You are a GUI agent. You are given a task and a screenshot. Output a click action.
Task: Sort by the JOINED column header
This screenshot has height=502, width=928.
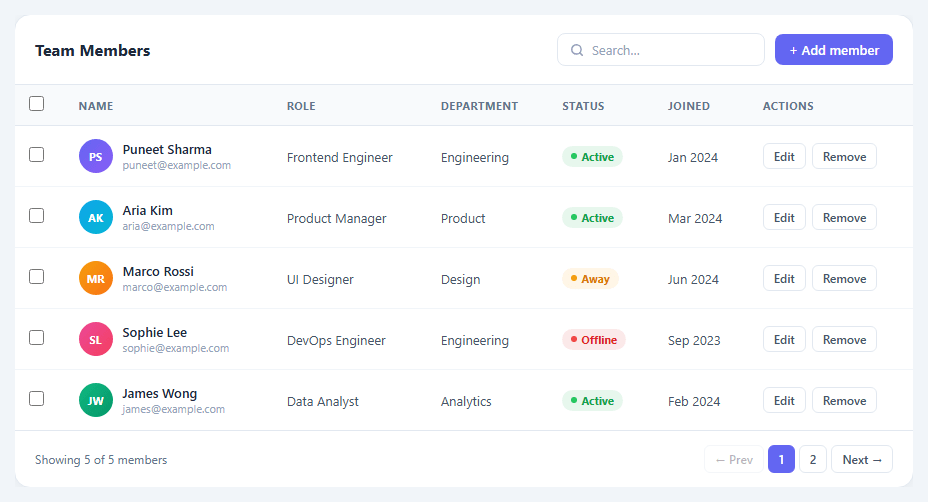tap(689, 106)
